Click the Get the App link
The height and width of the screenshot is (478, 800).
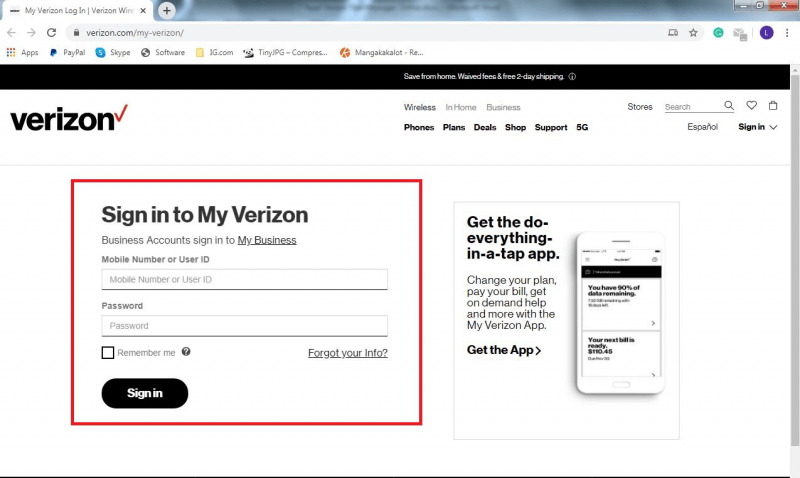pyautogui.click(x=504, y=350)
